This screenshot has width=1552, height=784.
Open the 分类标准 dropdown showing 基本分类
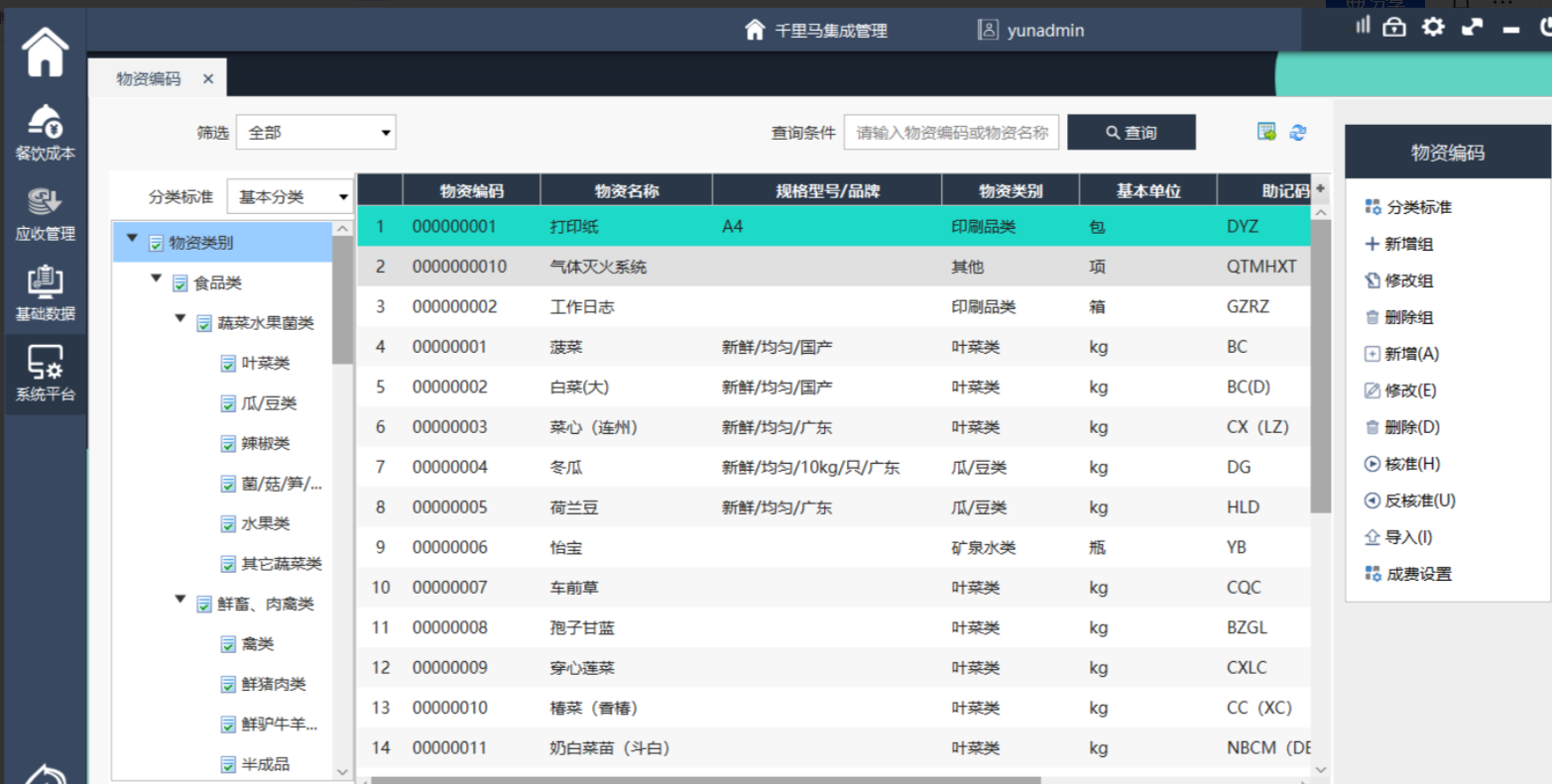pos(291,197)
